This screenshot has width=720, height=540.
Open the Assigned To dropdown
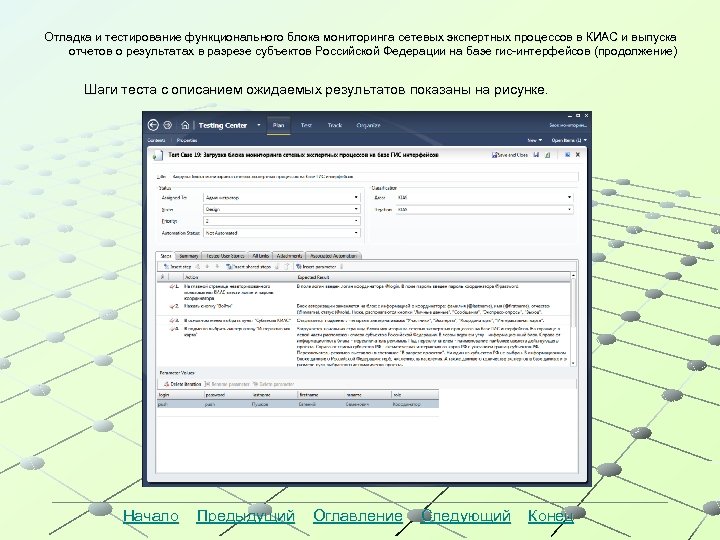281,197
